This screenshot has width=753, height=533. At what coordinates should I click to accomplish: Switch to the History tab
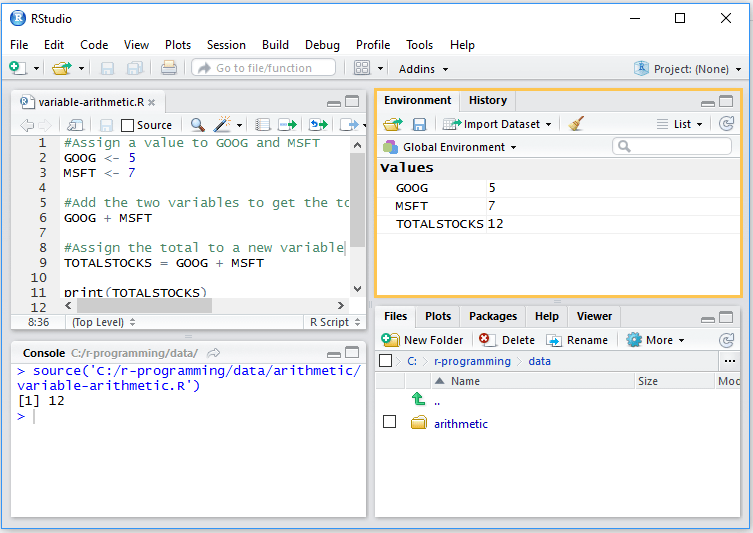click(487, 100)
